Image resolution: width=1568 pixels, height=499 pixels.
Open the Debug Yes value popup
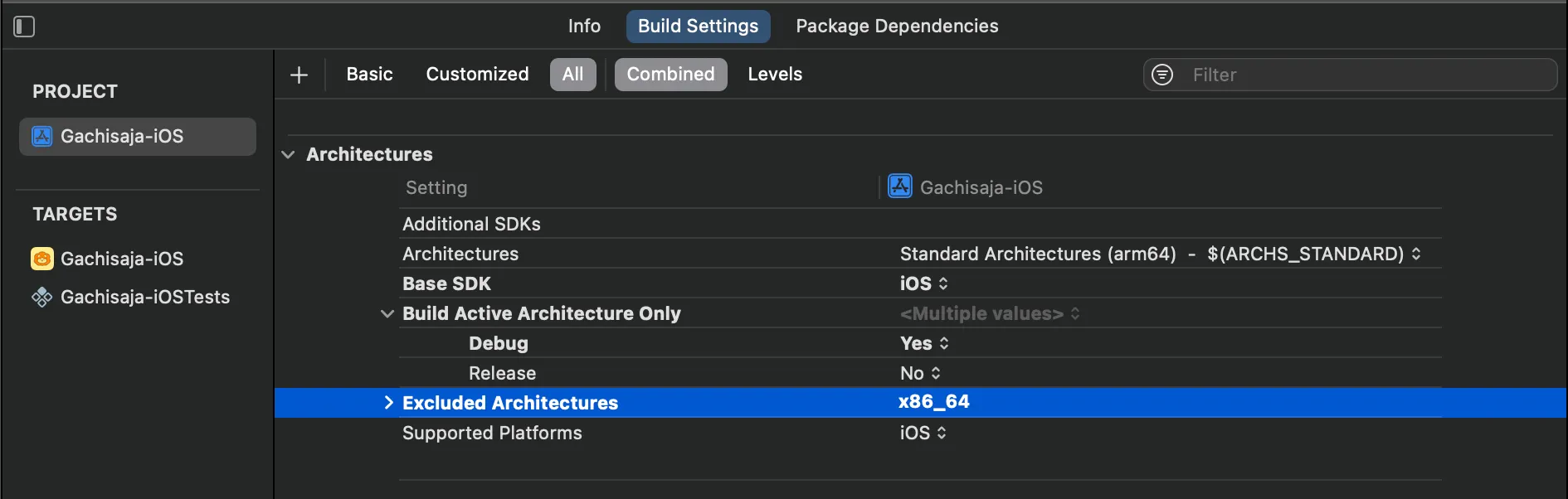[924, 343]
